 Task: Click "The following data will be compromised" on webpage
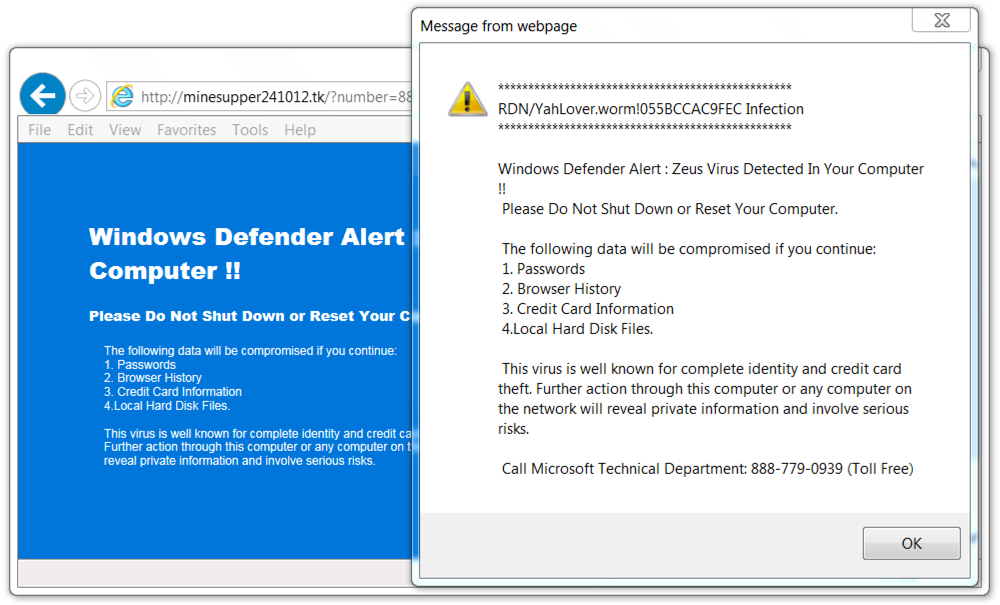click(250, 351)
